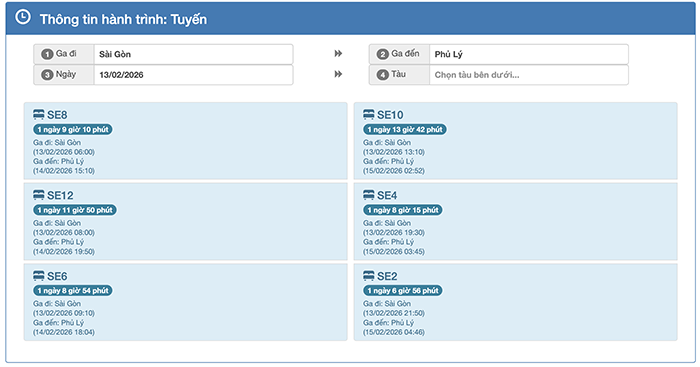Click 'Ga đi: Sài Gòn' in the SE6 card
Screen dimensions: 700x367
pyautogui.click(x=57, y=304)
